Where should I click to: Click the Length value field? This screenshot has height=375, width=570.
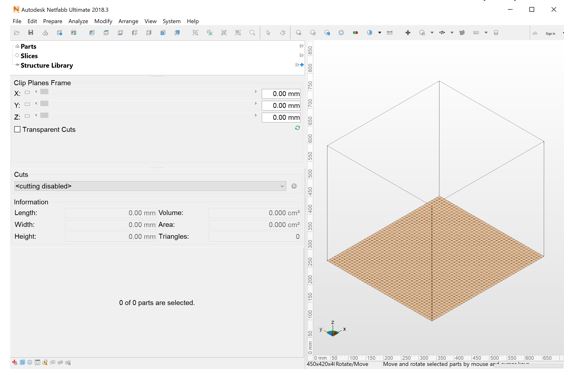111,213
